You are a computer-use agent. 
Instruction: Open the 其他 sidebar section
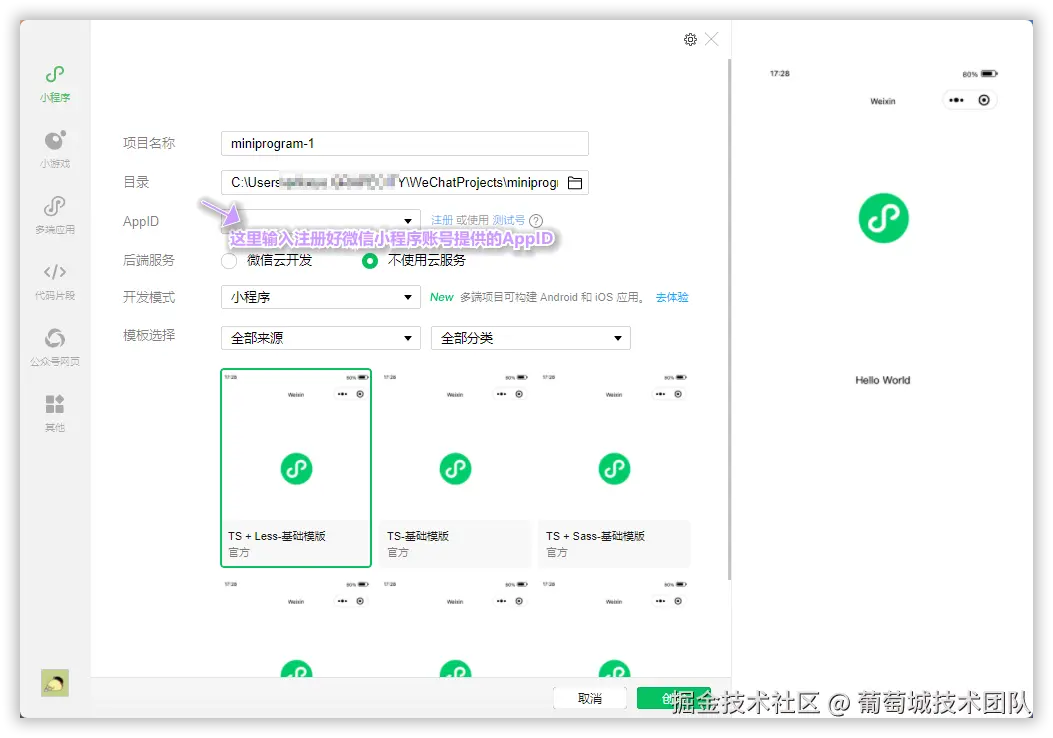[55, 412]
